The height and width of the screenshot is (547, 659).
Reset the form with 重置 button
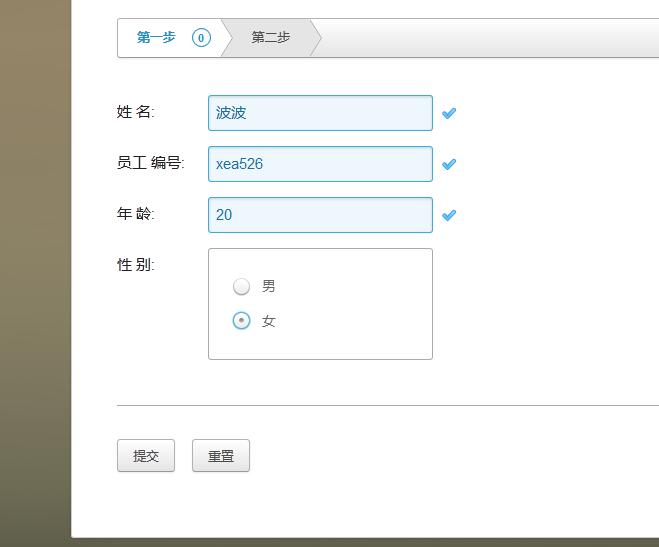[221, 456]
